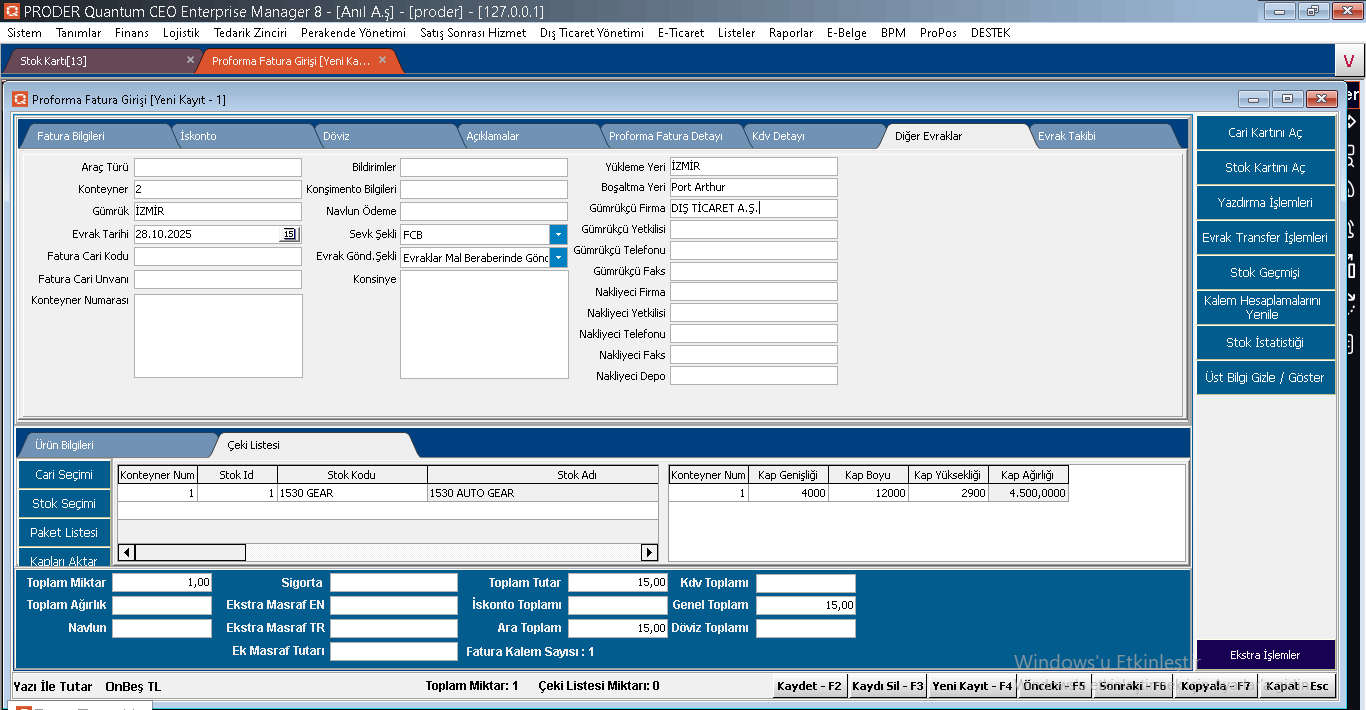Select the Ürün Bilgileri tab
This screenshot has height=710, width=1366.
(x=65, y=445)
